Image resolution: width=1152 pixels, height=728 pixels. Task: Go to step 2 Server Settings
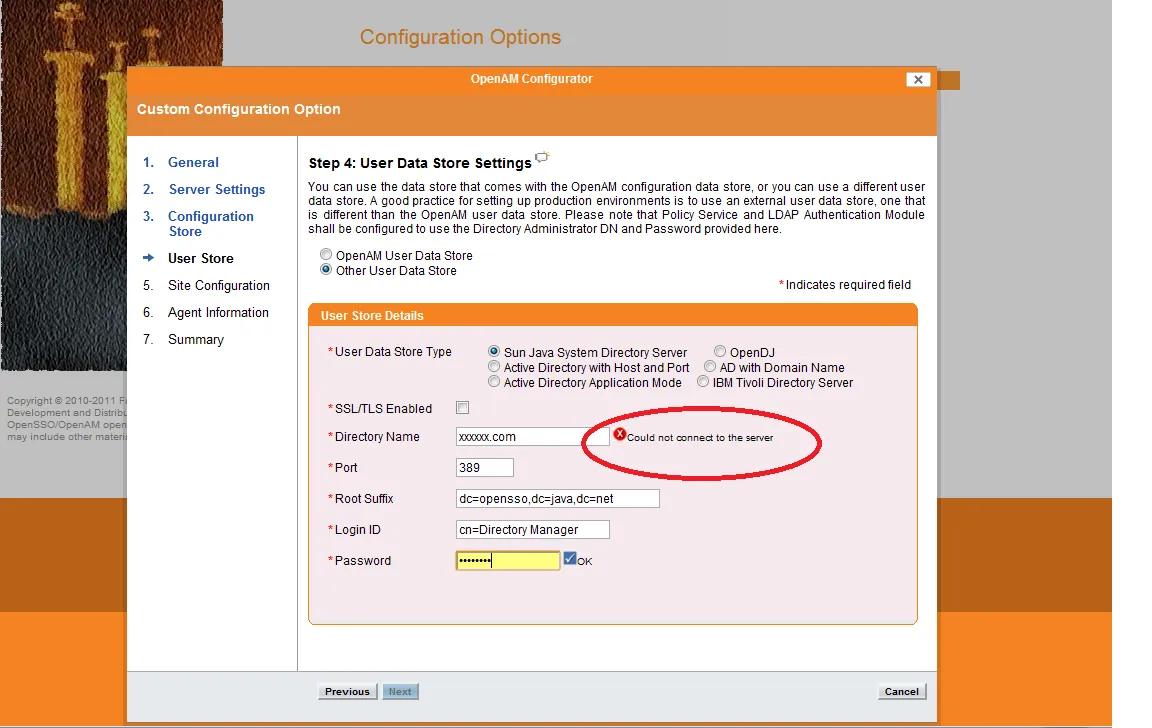[x=217, y=190]
